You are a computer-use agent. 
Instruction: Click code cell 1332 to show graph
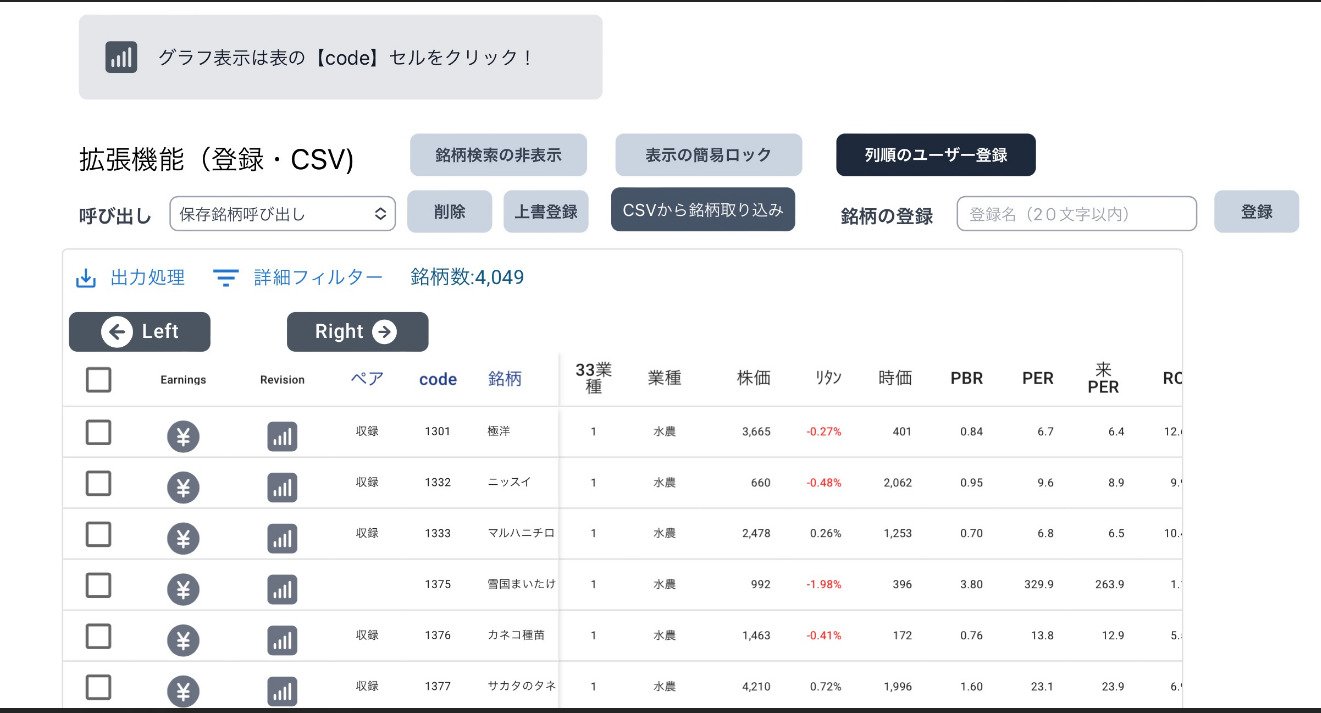point(438,482)
